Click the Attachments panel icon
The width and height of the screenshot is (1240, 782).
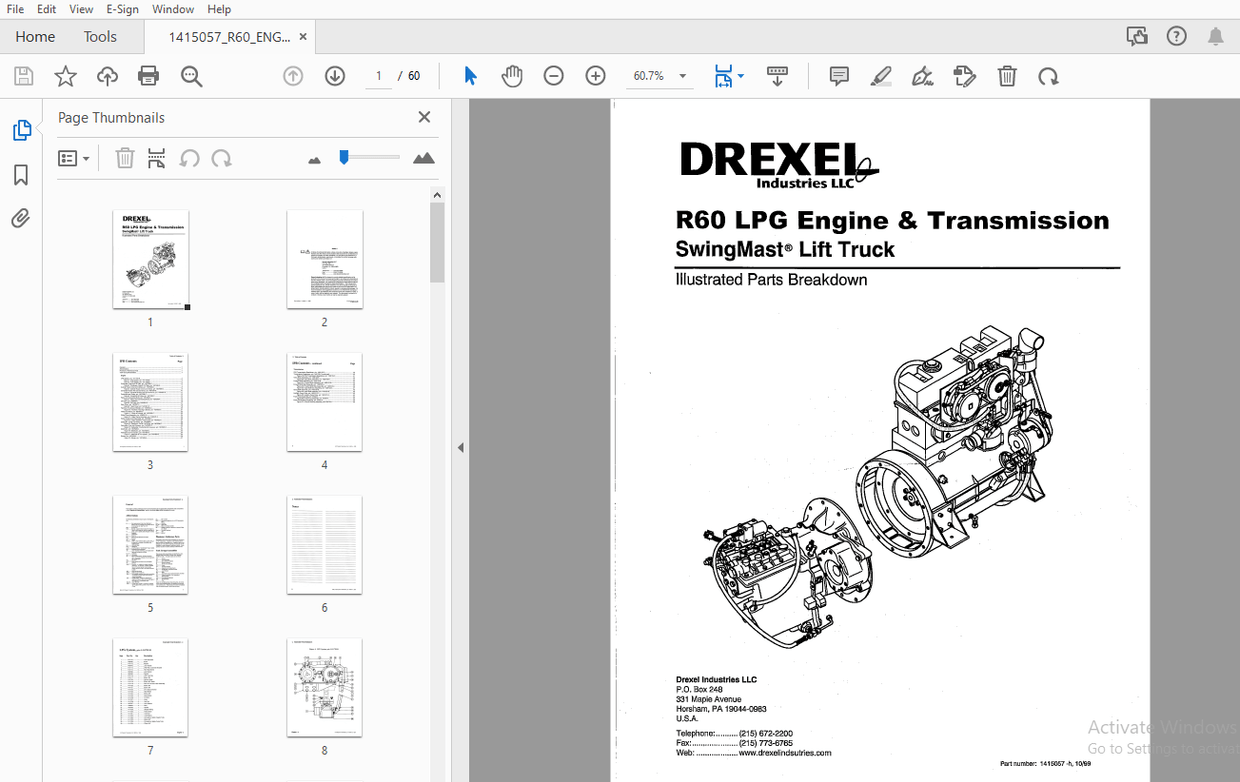22,218
